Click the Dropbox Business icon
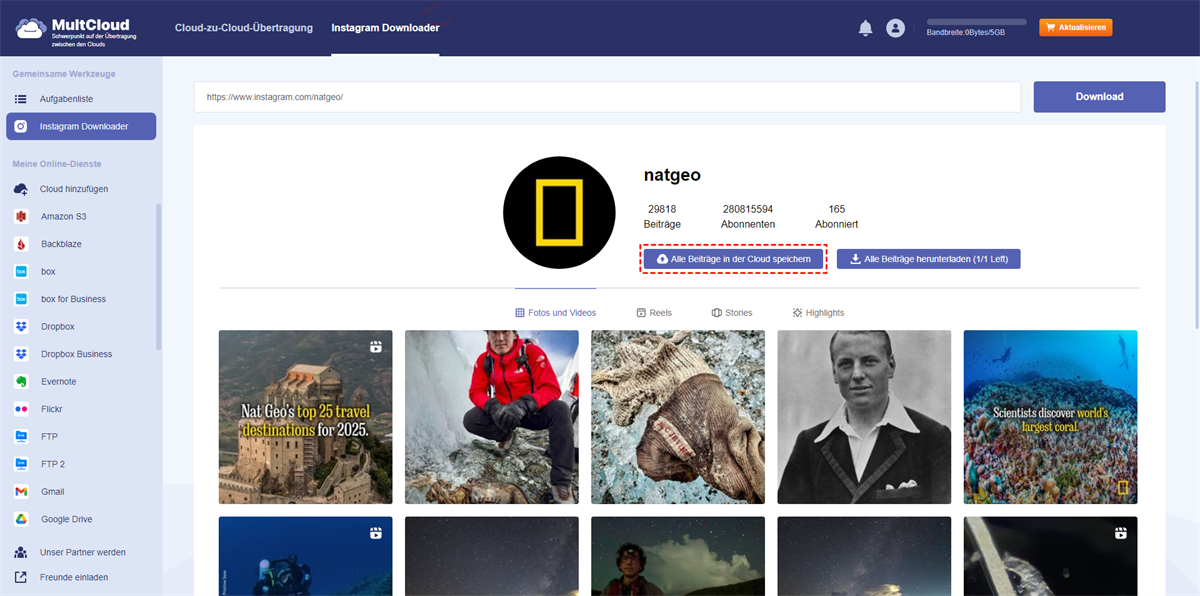This screenshot has width=1200, height=596. pyautogui.click(x=21, y=354)
